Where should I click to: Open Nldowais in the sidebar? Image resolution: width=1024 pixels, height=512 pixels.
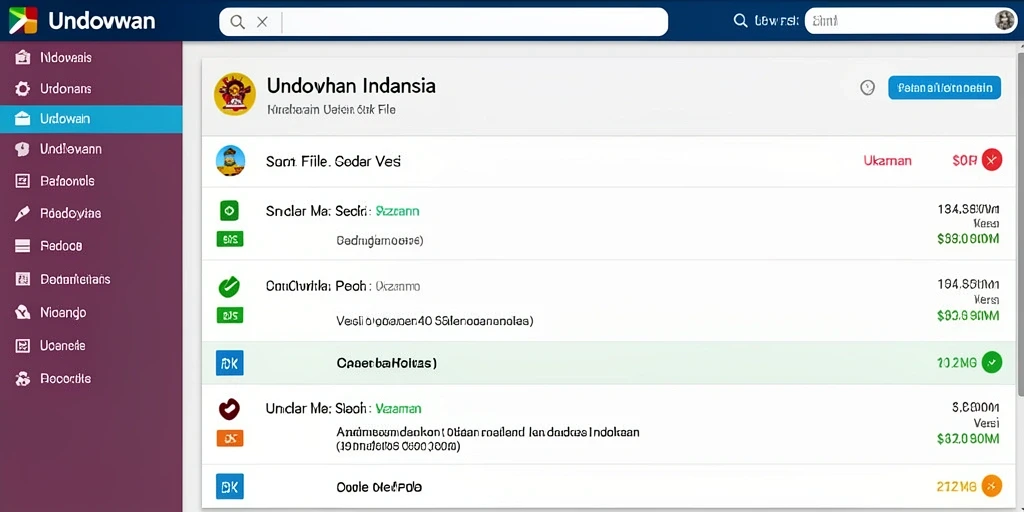click(91, 57)
